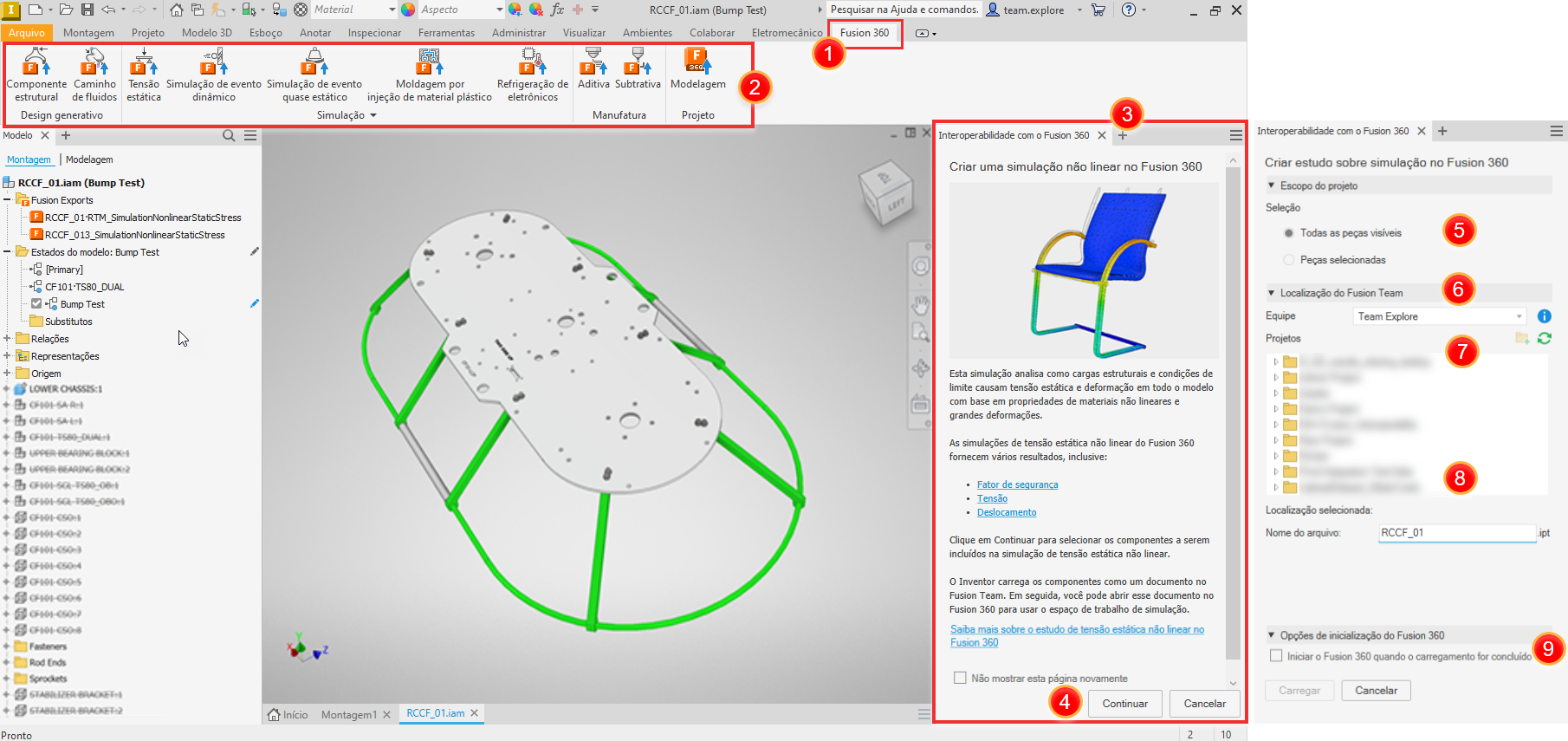Collapse the Estados do modelo node

point(7,252)
